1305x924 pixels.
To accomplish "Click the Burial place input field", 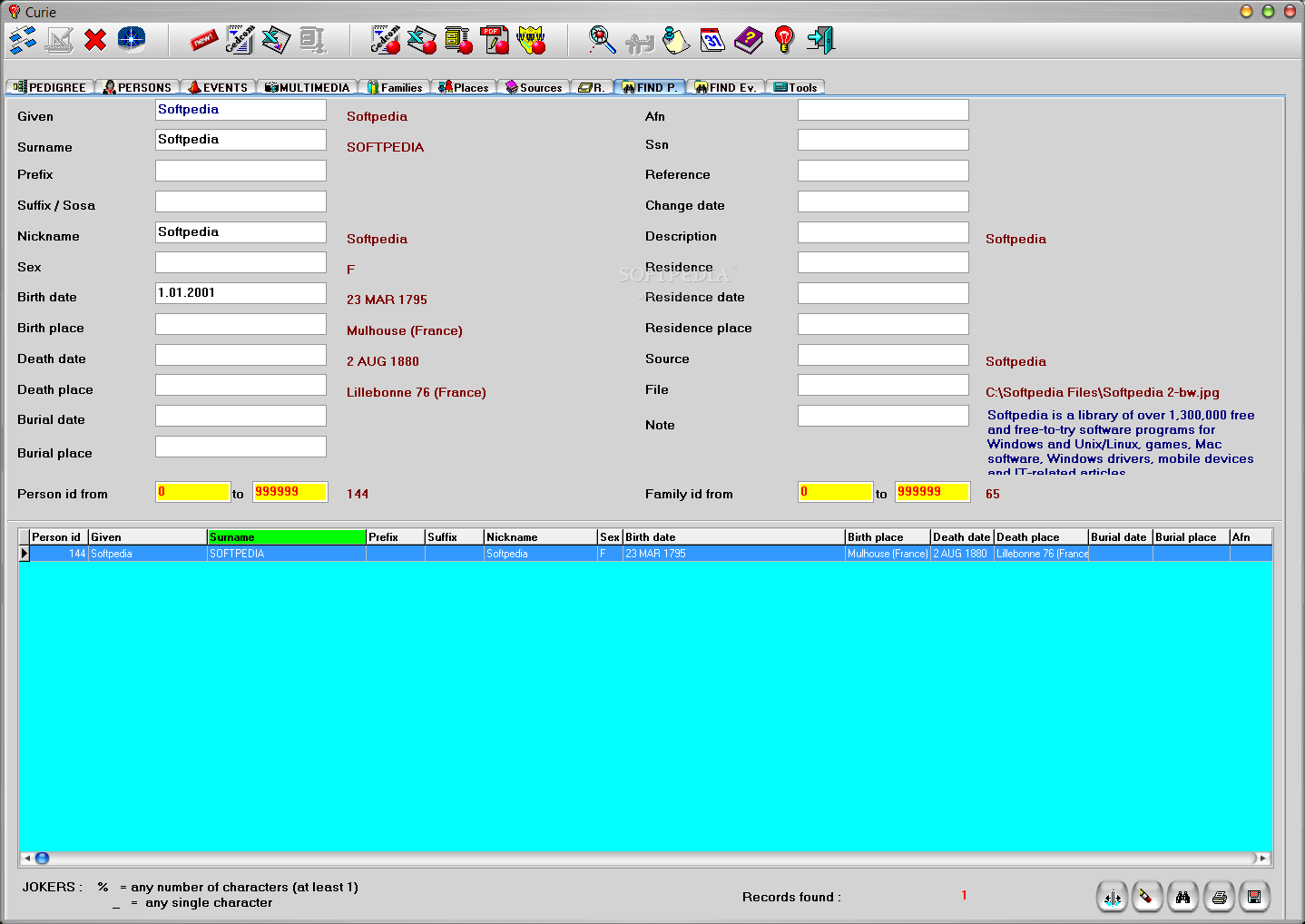I will (240, 447).
